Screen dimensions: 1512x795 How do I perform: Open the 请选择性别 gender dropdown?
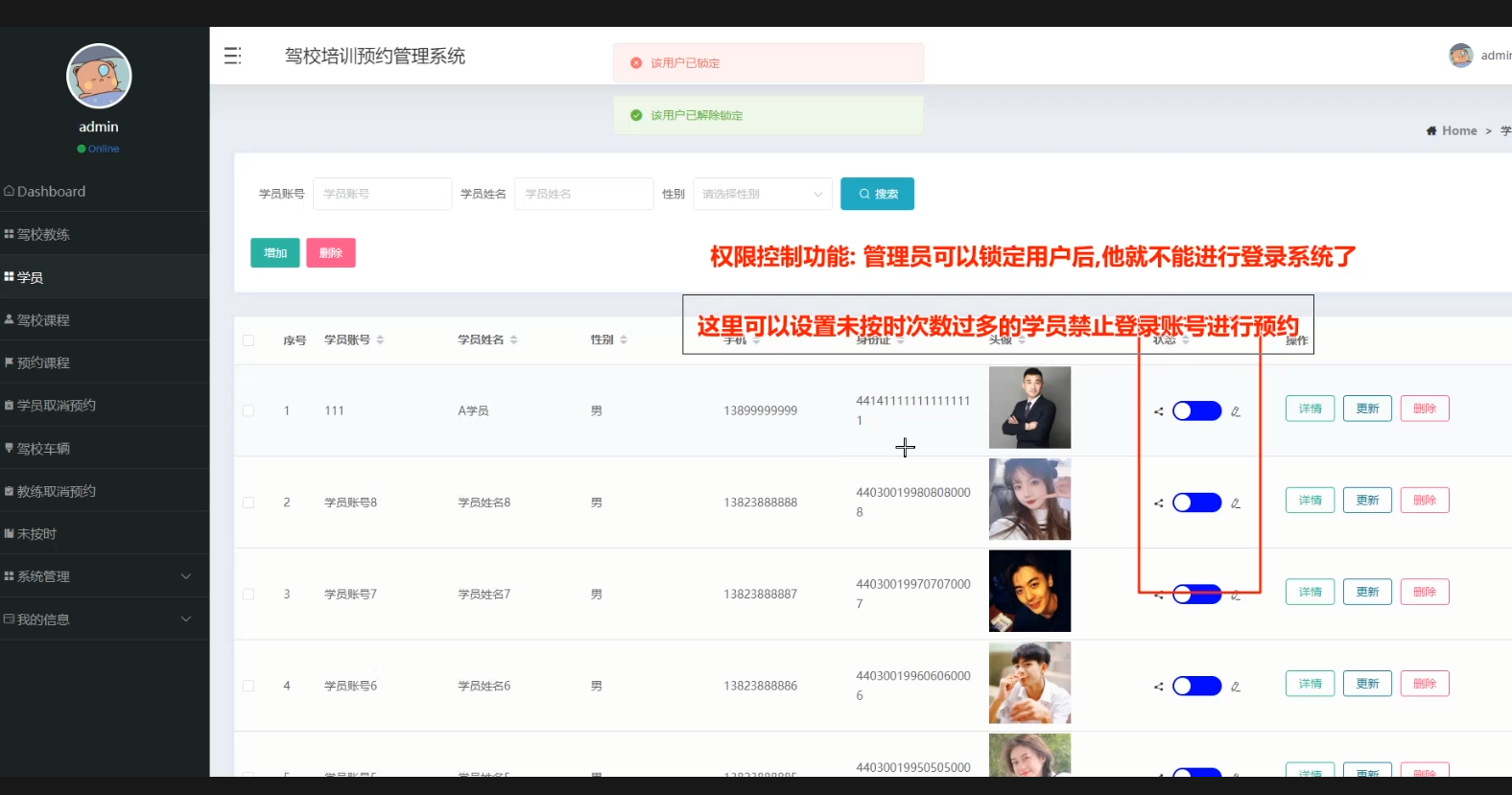pyautogui.click(x=763, y=194)
